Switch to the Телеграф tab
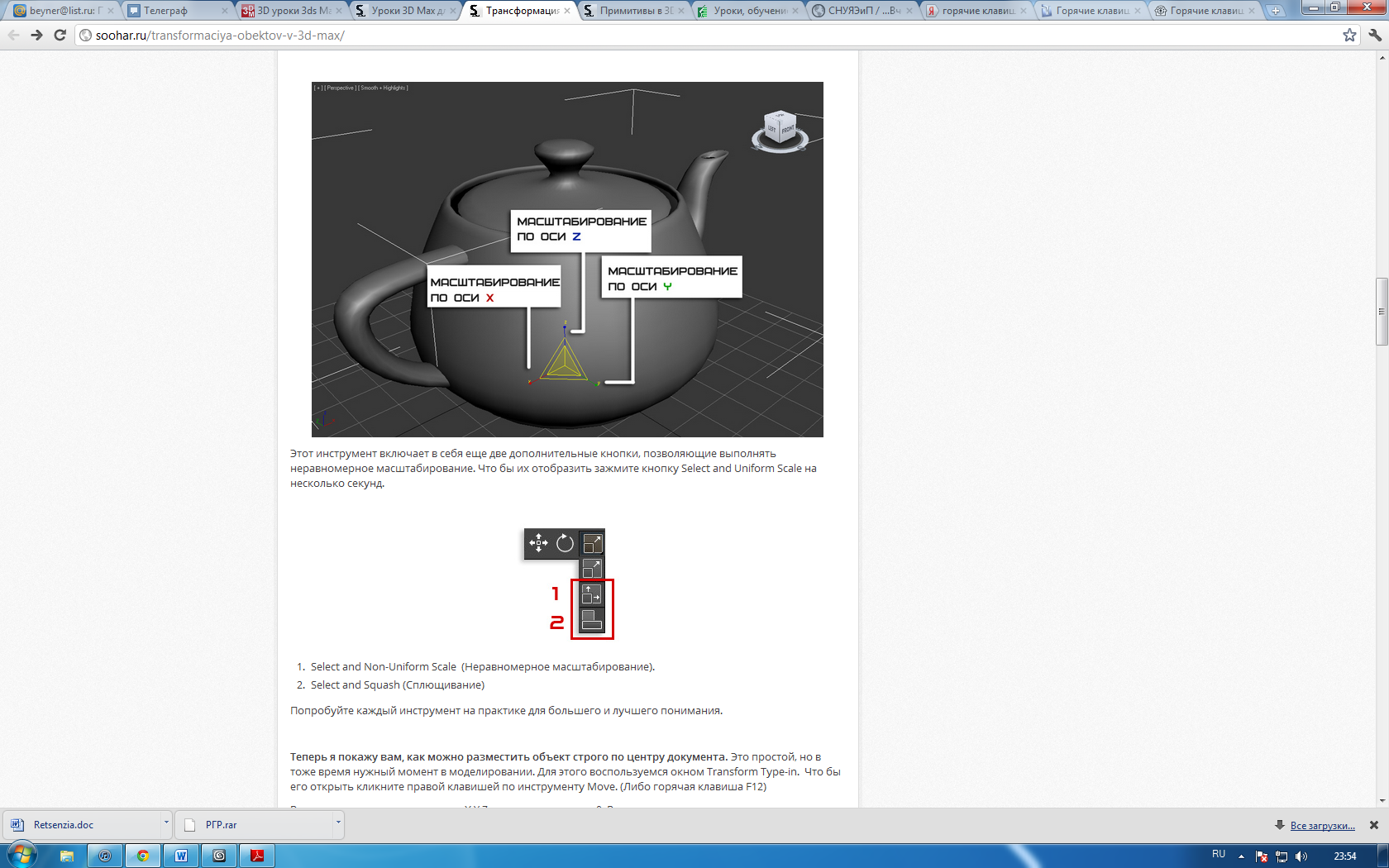 coord(177,11)
